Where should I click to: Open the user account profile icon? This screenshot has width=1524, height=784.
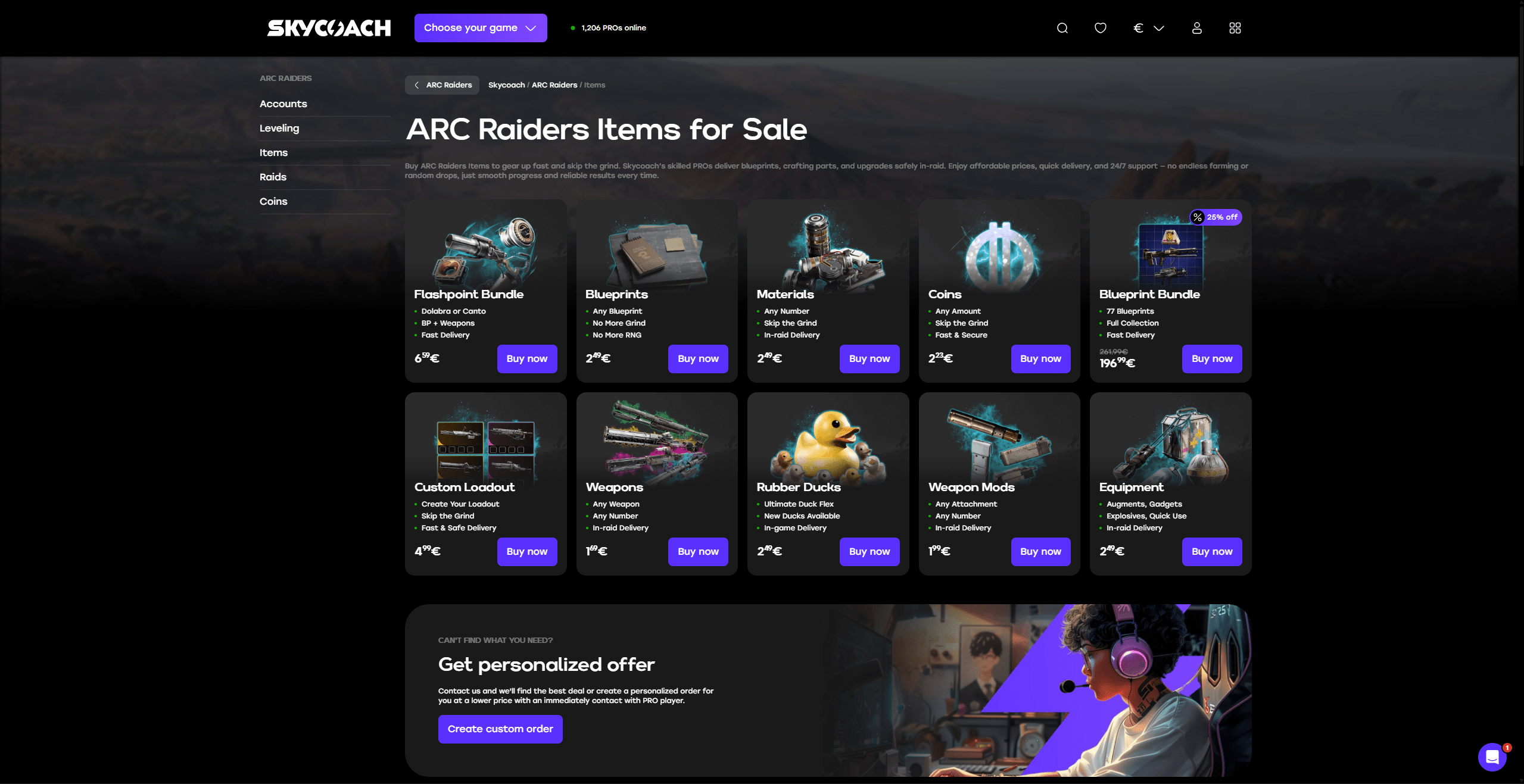[x=1196, y=28]
